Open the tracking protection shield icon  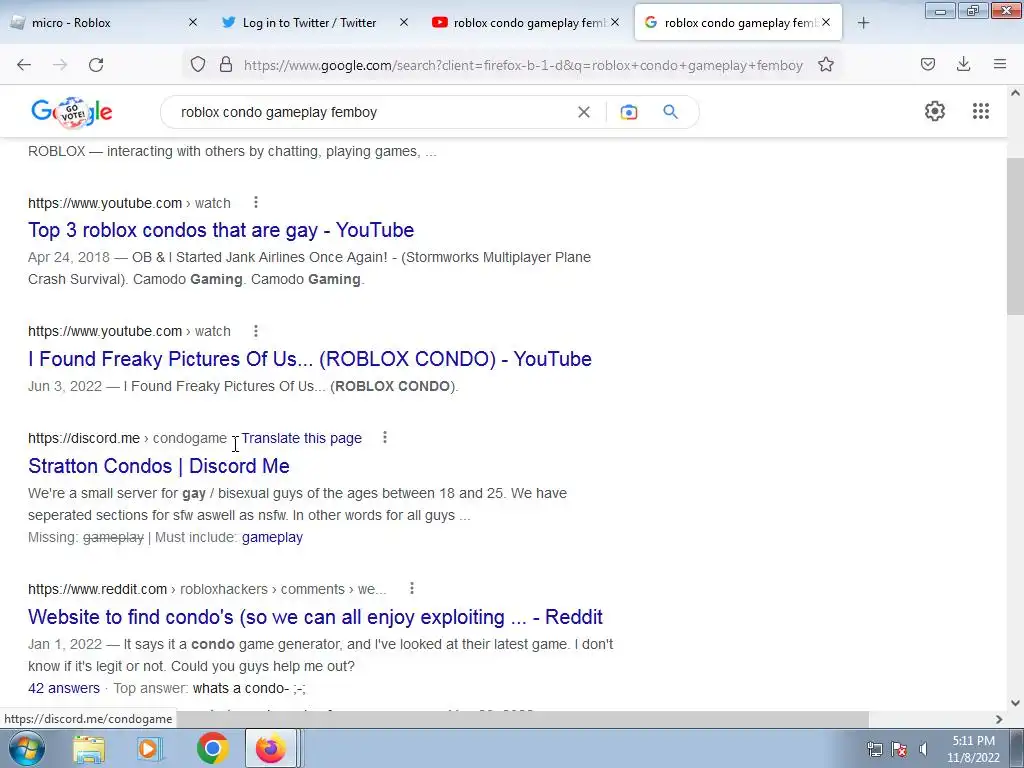click(198, 65)
